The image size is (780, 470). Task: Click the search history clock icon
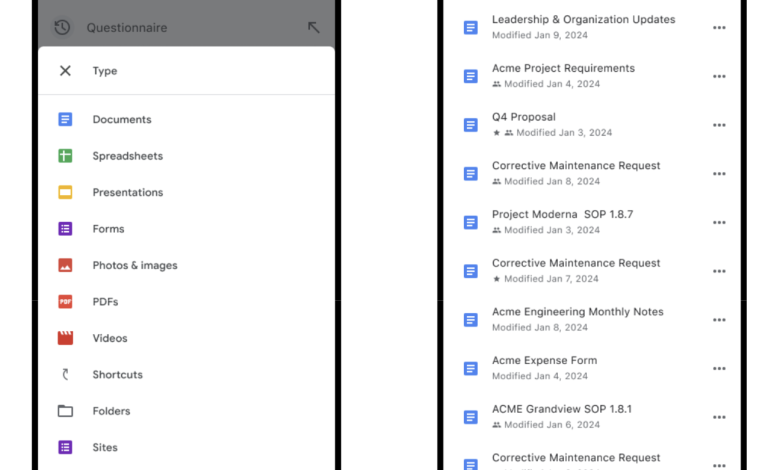(62, 27)
